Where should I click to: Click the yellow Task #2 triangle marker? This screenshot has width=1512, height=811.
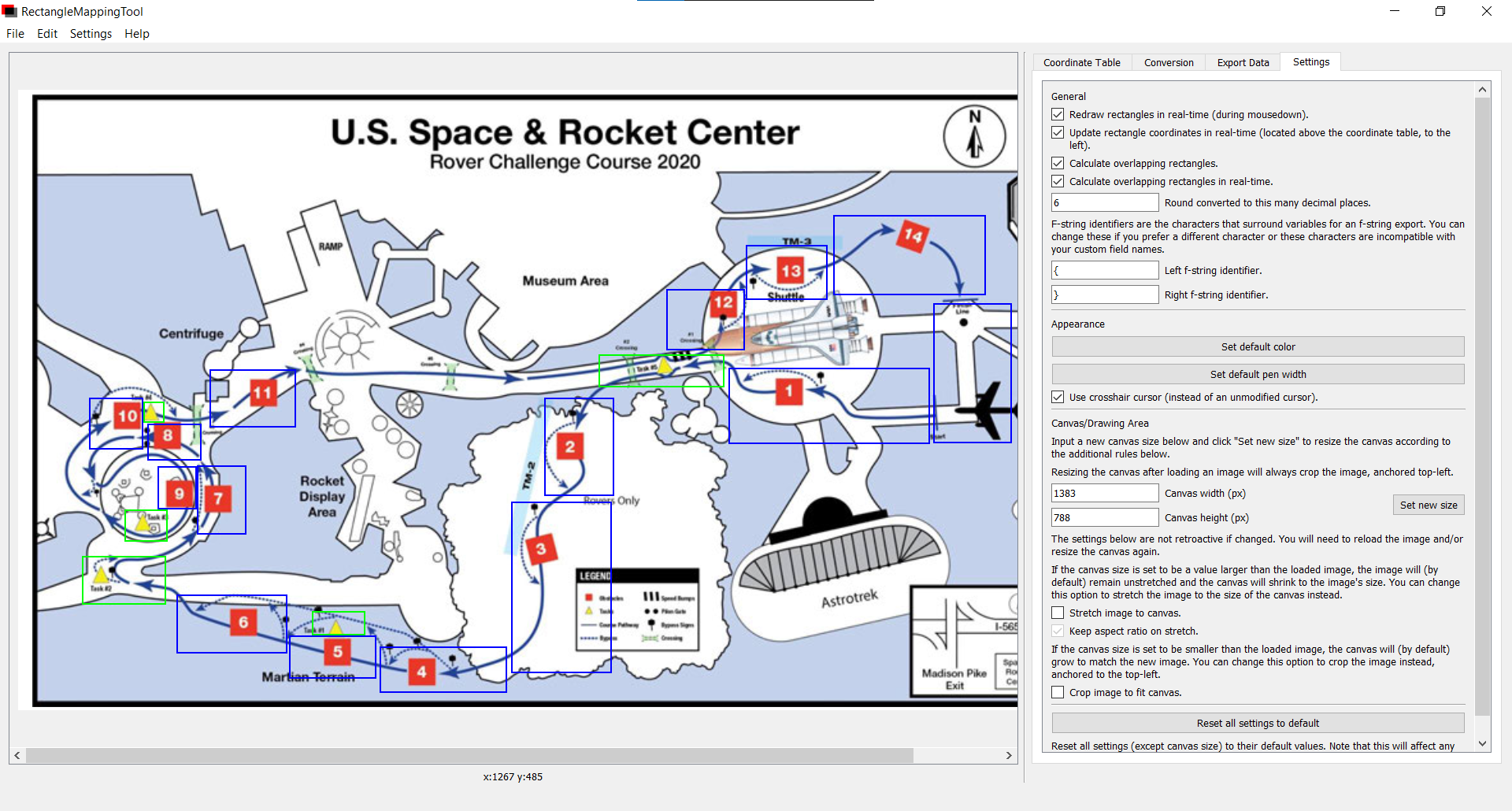click(100, 575)
